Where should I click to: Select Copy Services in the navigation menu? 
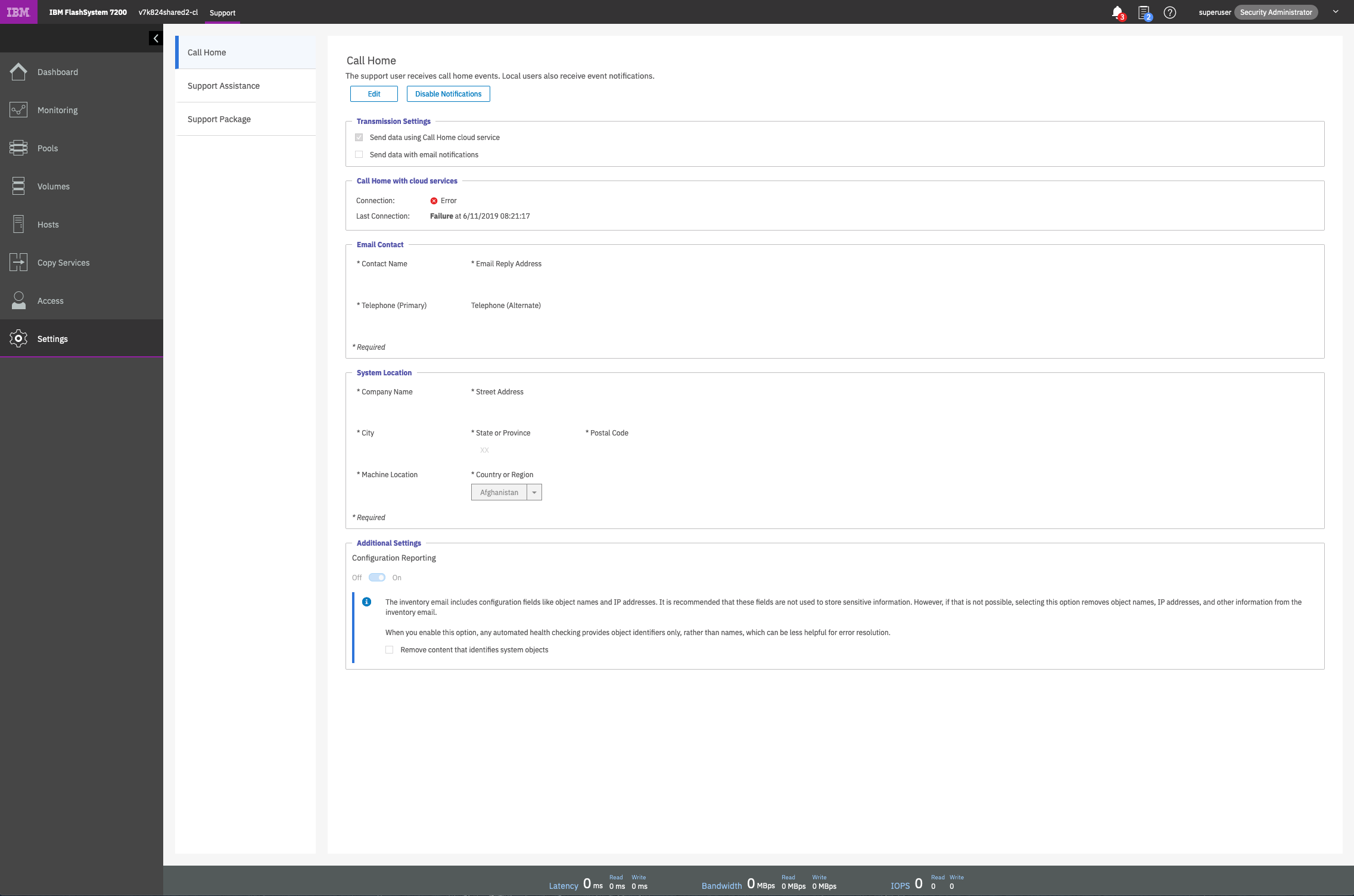[82, 262]
